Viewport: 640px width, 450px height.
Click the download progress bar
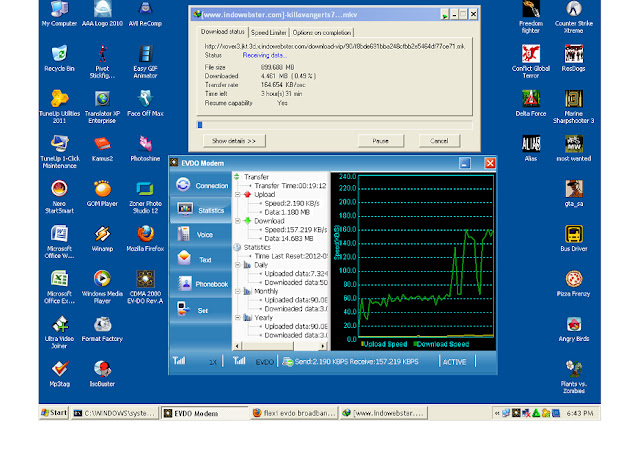pyautogui.click(x=334, y=125)
